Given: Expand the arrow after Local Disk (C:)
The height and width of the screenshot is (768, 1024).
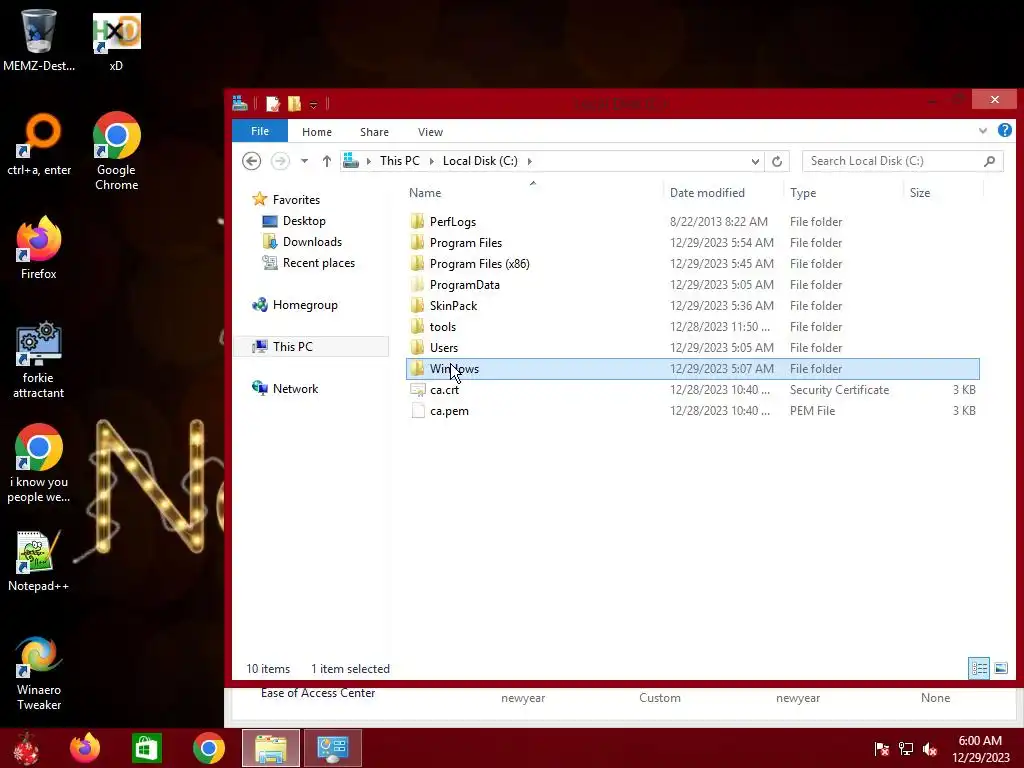Looking at the screenshot, I should point(530,161).
